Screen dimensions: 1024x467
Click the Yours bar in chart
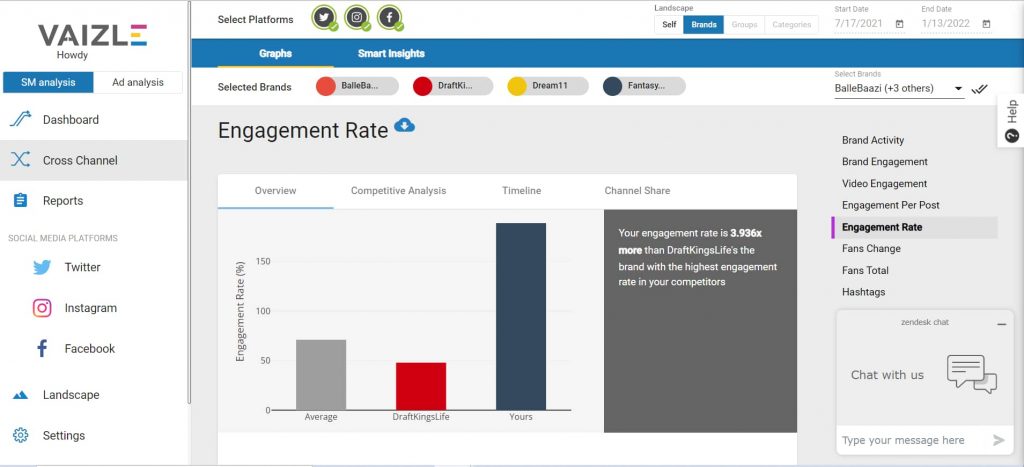521,317
